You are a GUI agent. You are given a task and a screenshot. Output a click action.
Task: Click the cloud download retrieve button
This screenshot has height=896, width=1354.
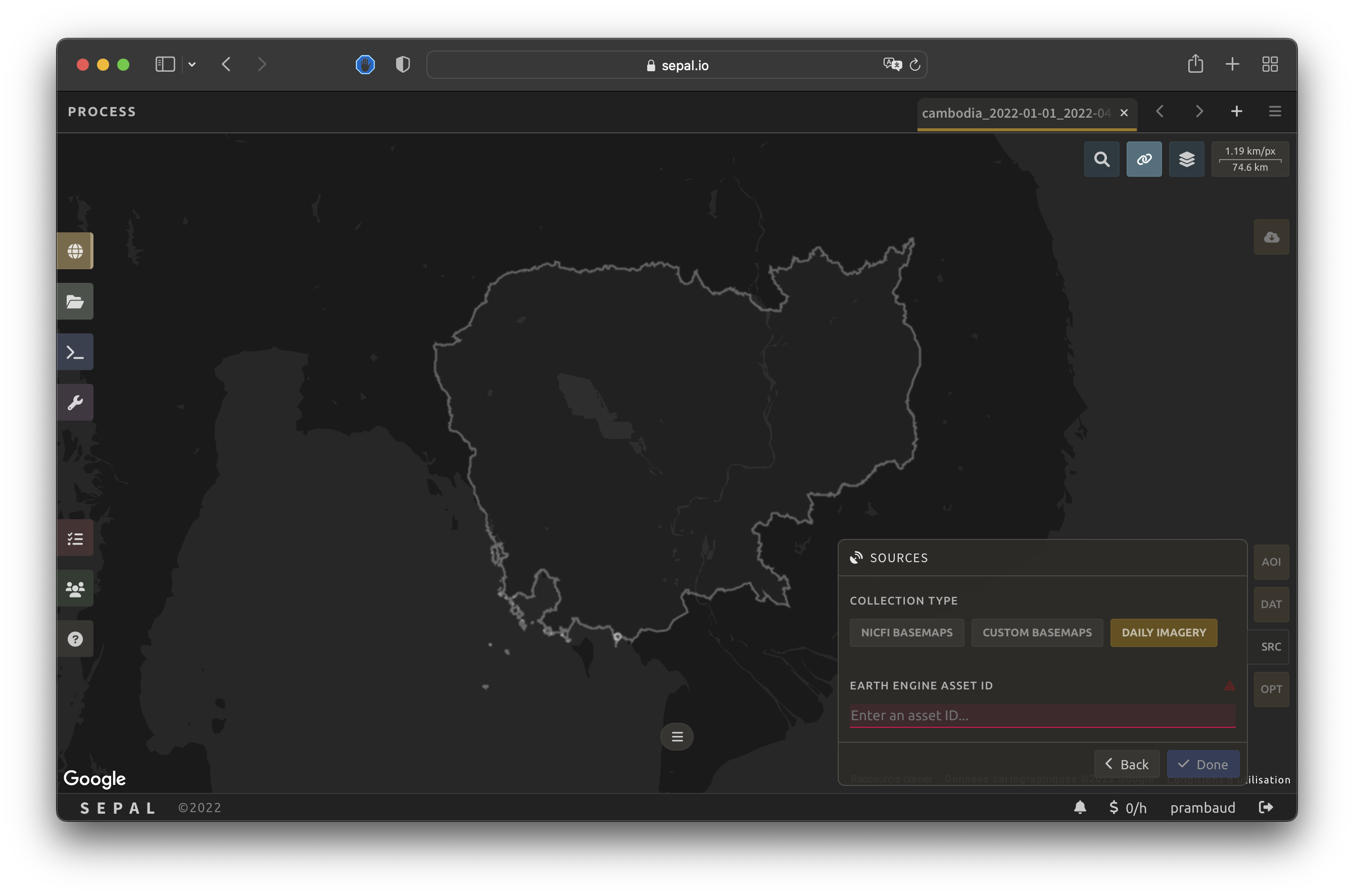tap(1271, 237)
